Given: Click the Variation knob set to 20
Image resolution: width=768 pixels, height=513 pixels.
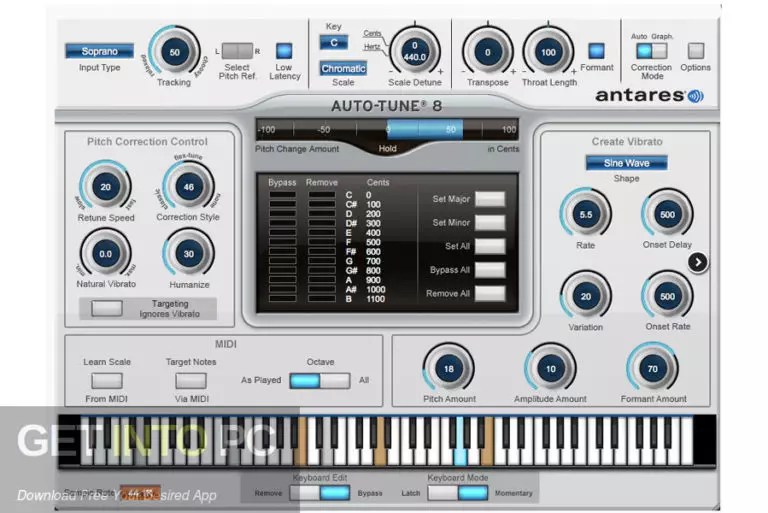Looking at the screenshot, I should 586,296.
